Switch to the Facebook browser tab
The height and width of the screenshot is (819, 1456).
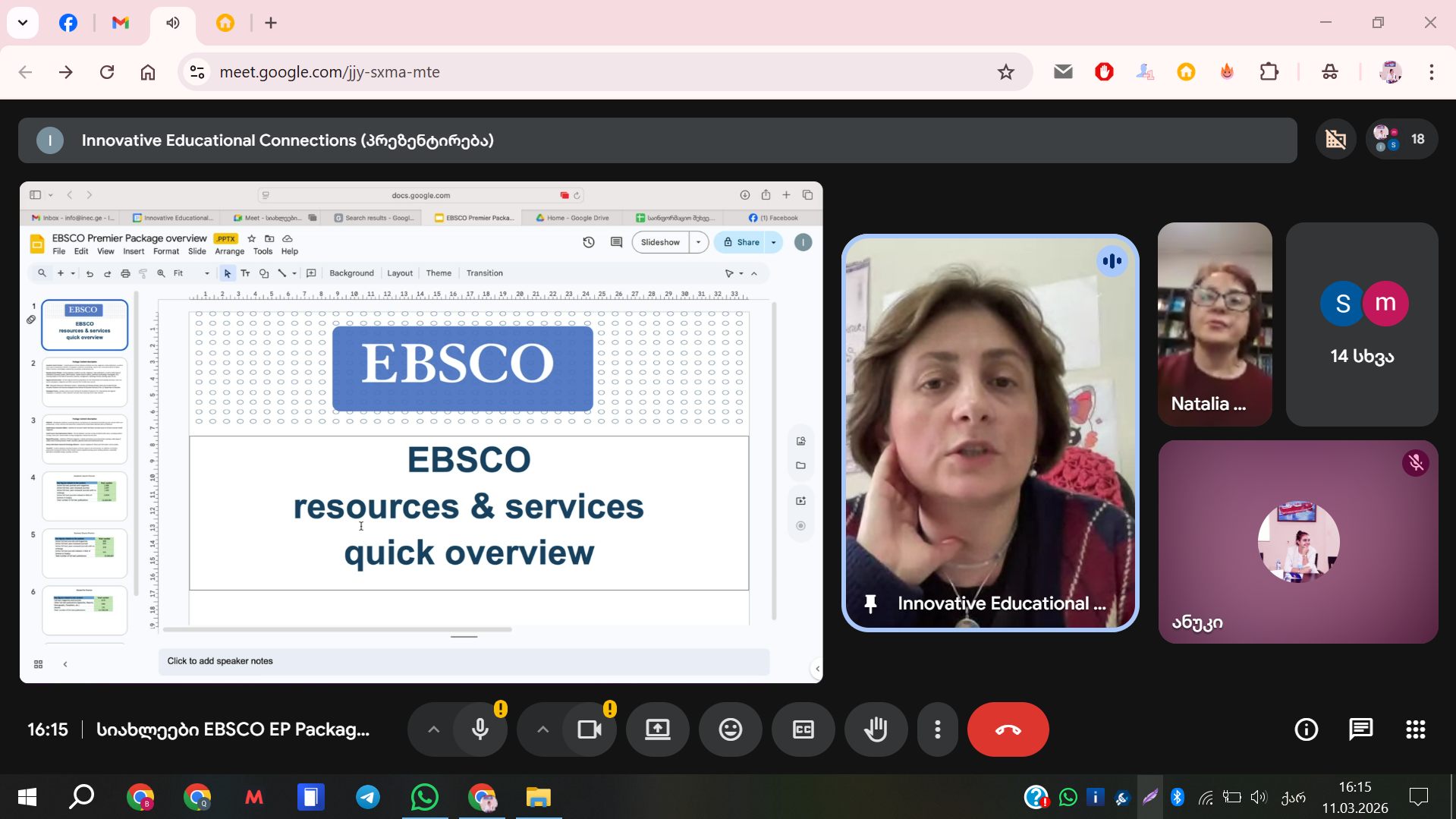point(68,23)
